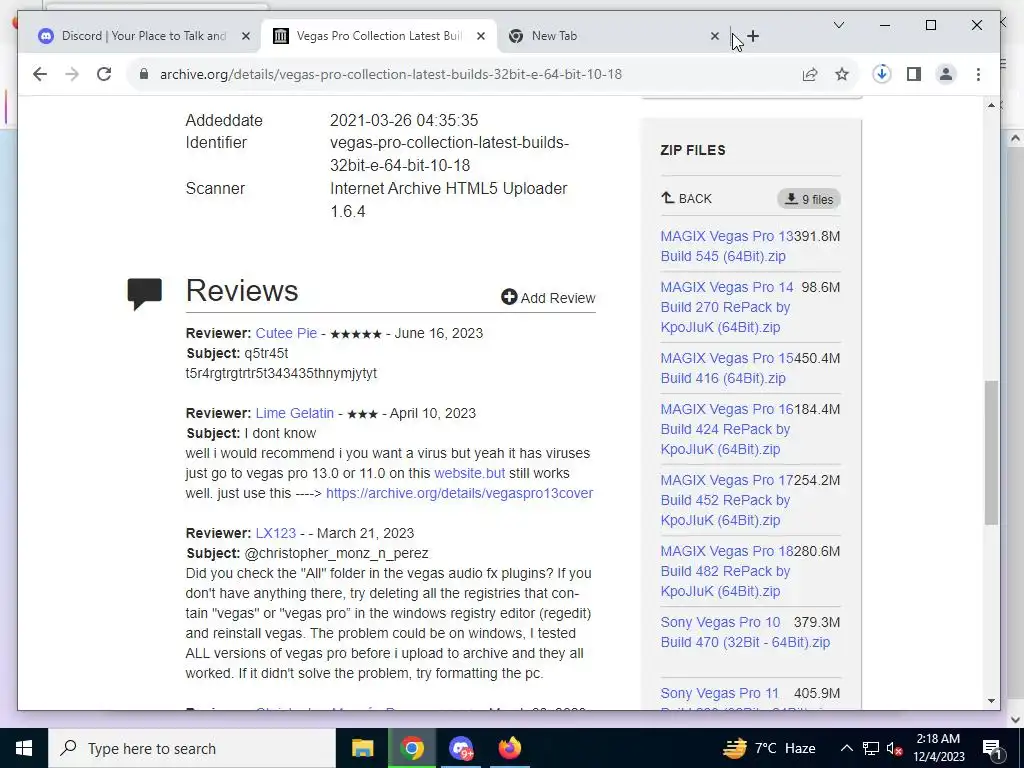Open the Chrome three-dot menu
Viewport: 1024px width, 768px height.
[978, 74]
